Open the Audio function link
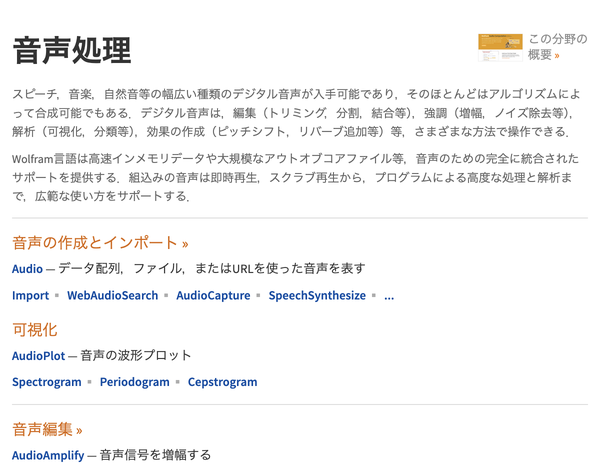 27,269
